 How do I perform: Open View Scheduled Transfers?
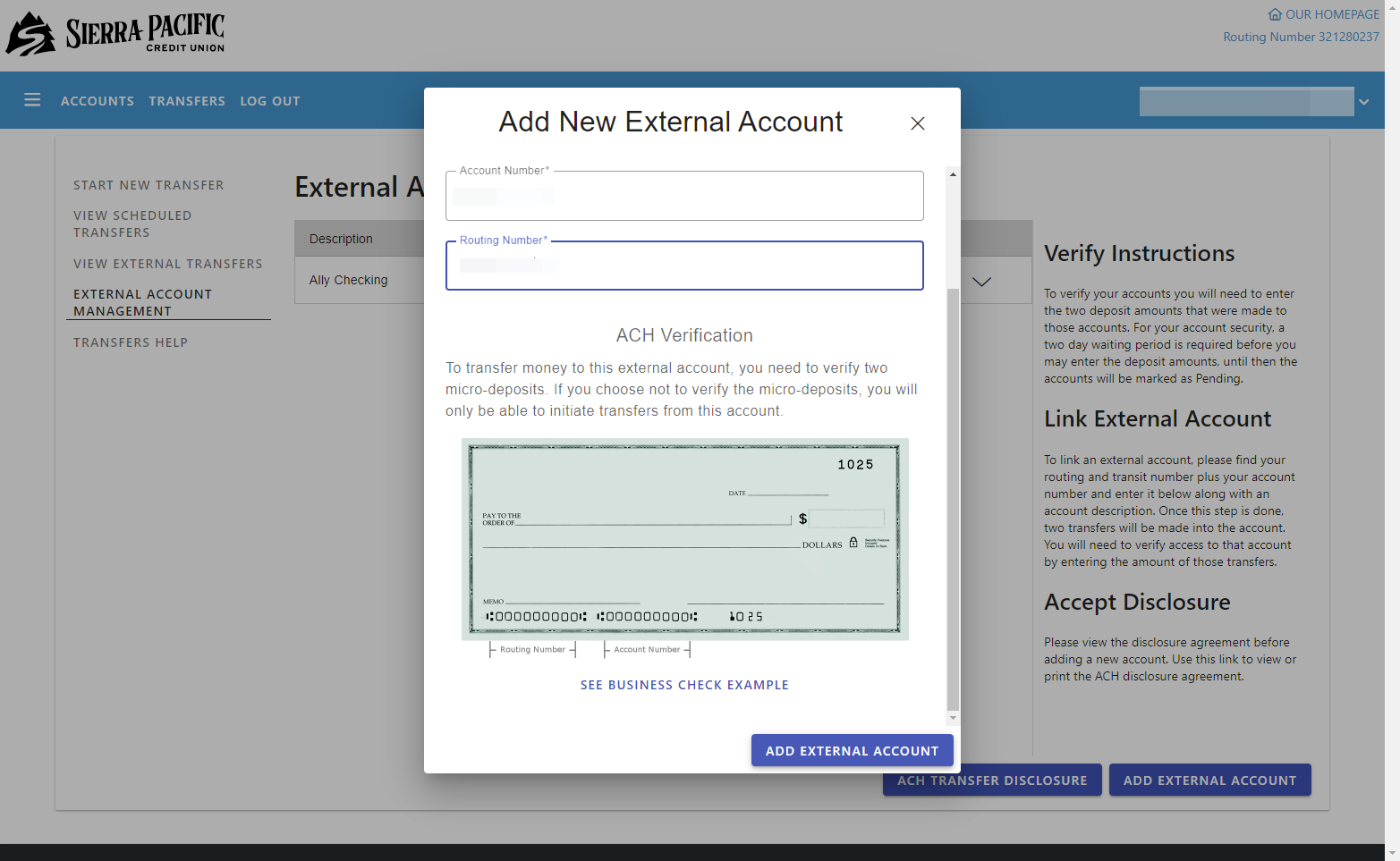tap(132, 224)
